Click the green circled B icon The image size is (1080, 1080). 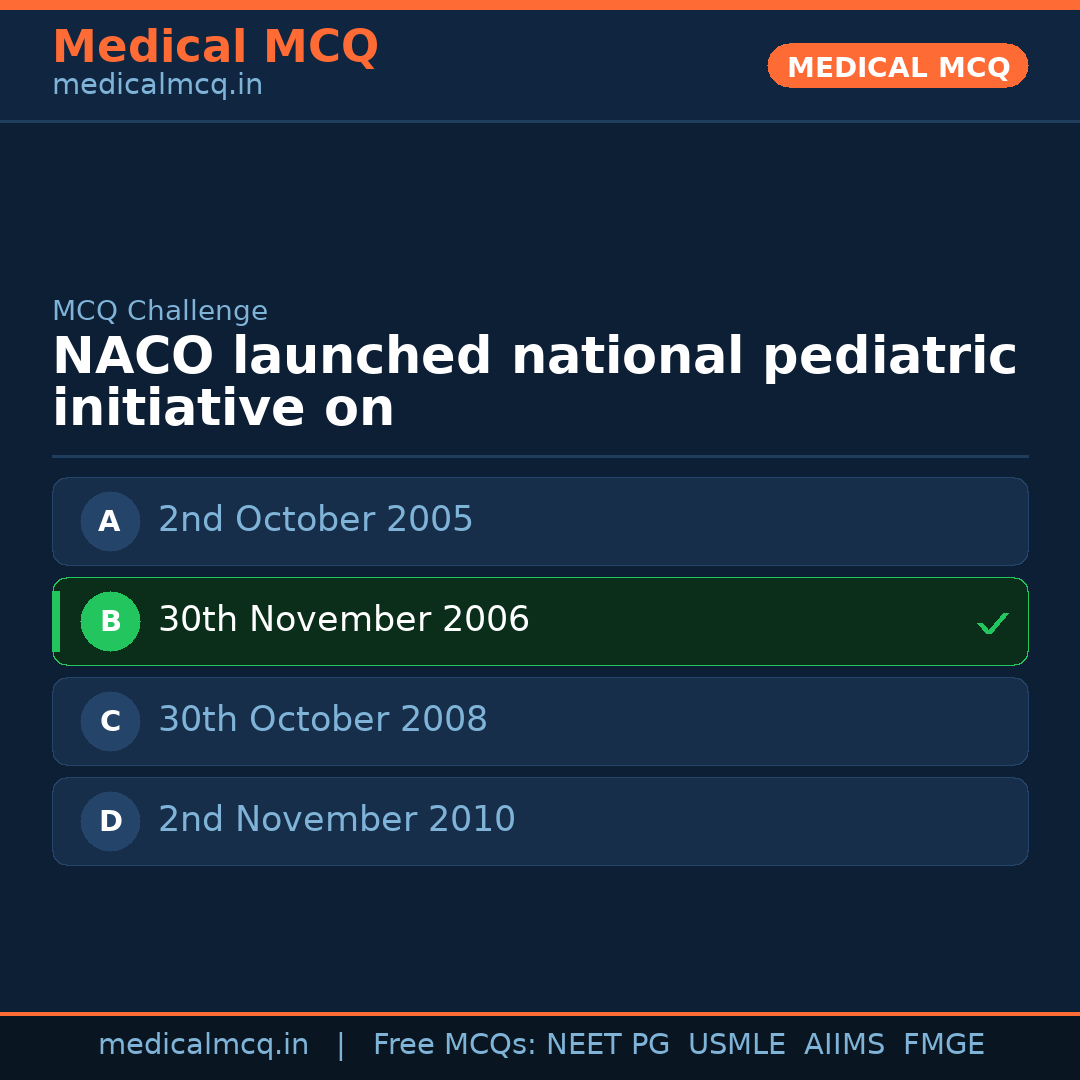110,621
